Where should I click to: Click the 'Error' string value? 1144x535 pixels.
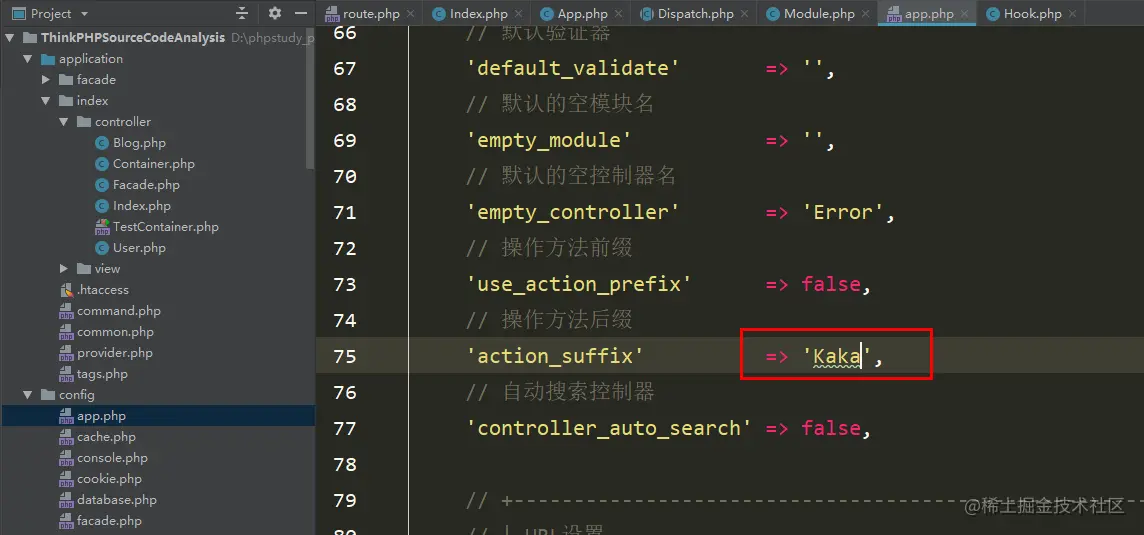[x=843, y=212]
